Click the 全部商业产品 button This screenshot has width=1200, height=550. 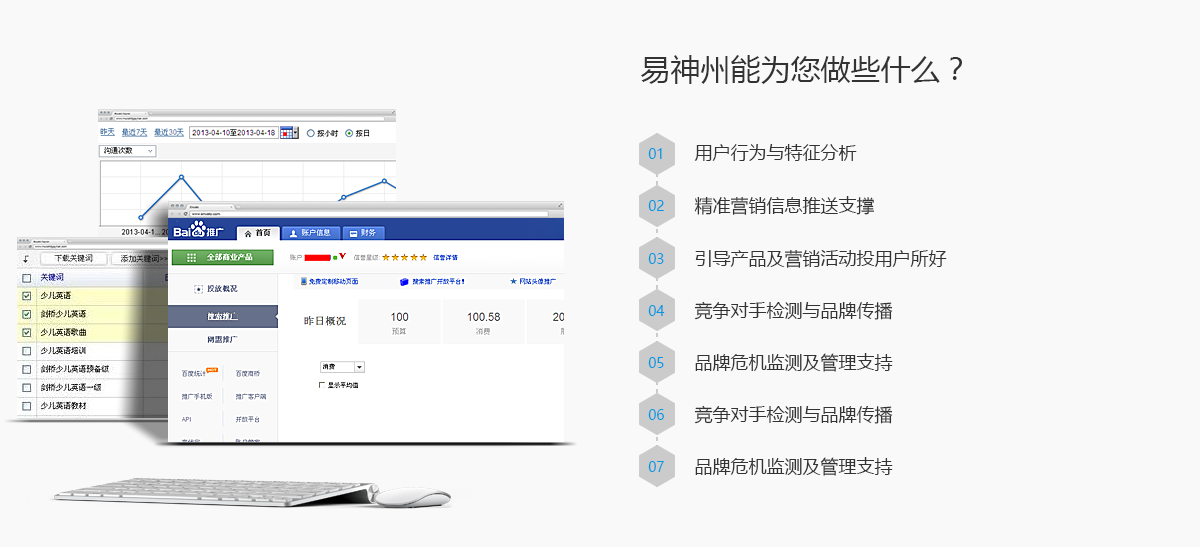222,257
